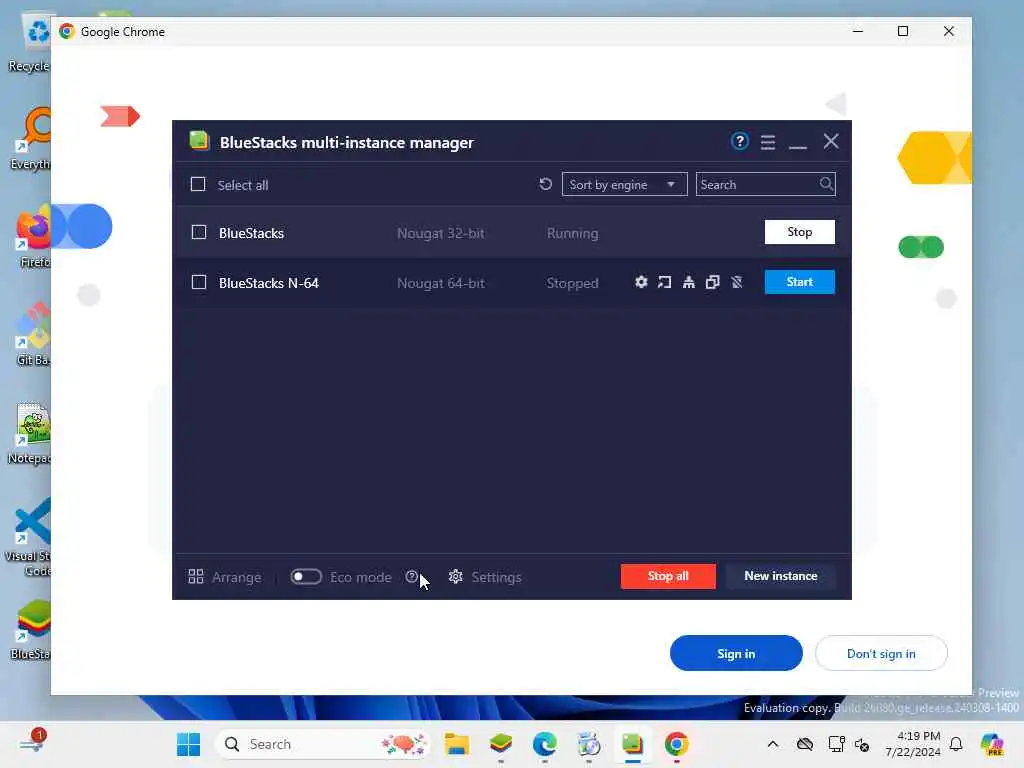Open the Git Bash desktop shortcut
The height and width of the screenshot is (768, 1024).
tap(33, 334)
